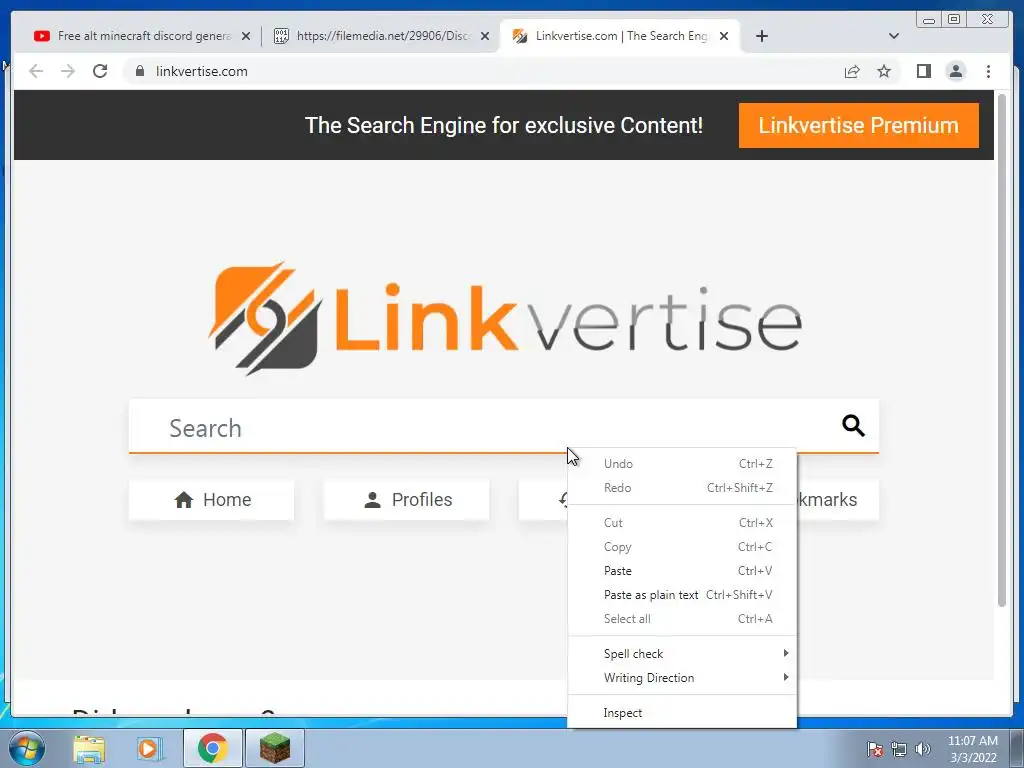Open the Chrome profile avatar
1024x768 pixels.
955,71
